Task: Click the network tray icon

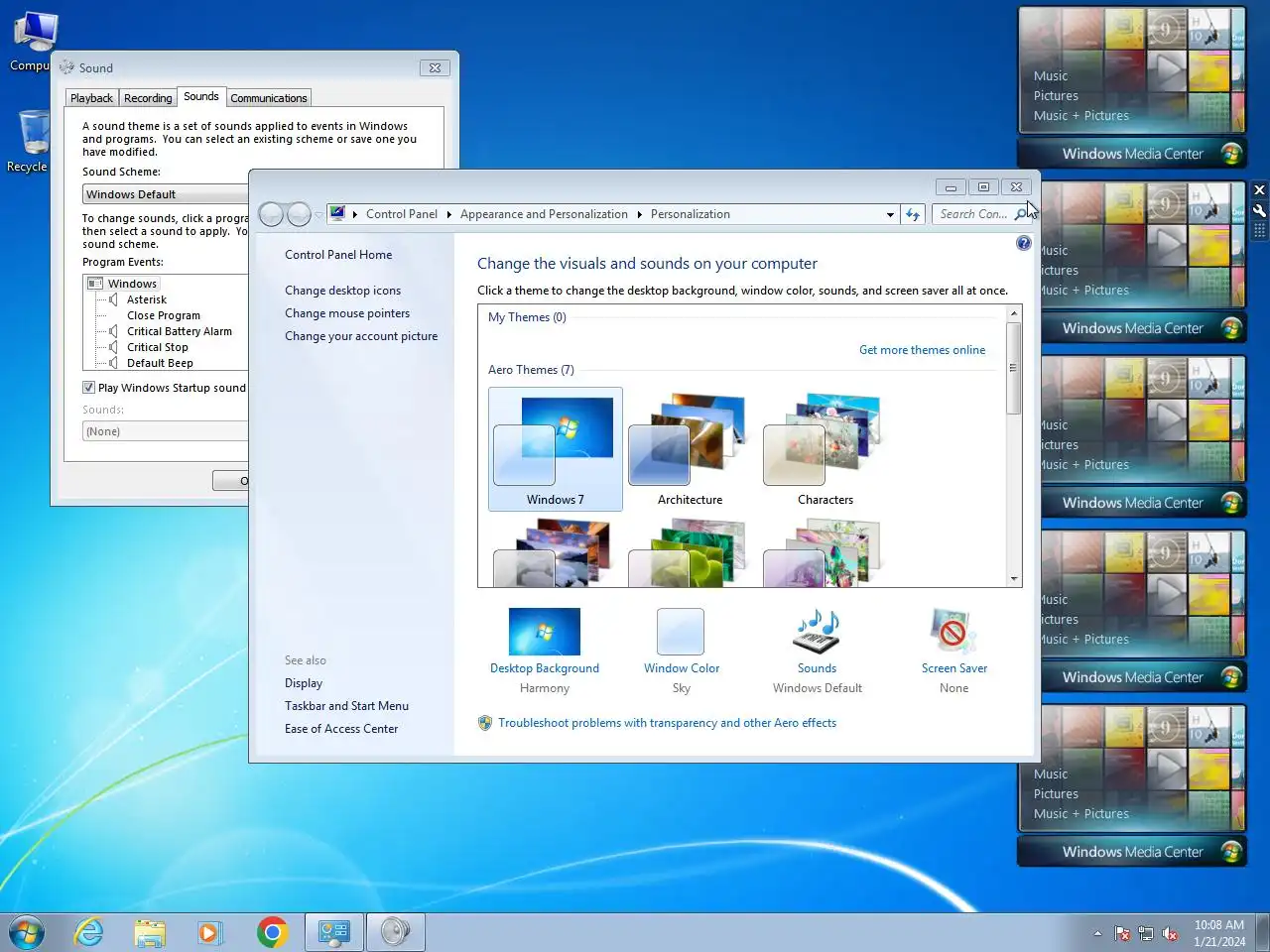Action: coord(1146,933)
